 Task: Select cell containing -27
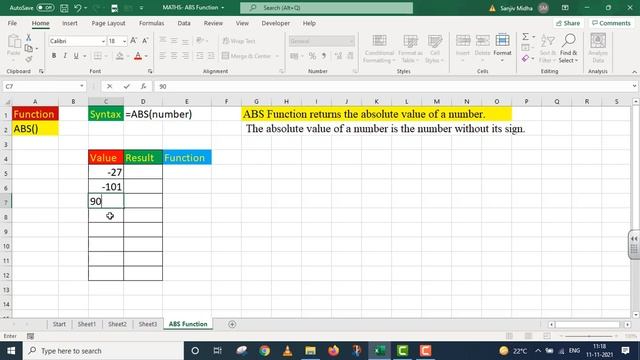click(106, 172)
